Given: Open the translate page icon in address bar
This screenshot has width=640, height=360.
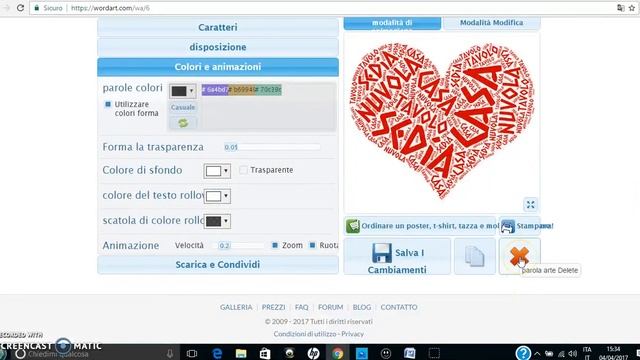Looking at the screenshot, I should coord(620,8).
